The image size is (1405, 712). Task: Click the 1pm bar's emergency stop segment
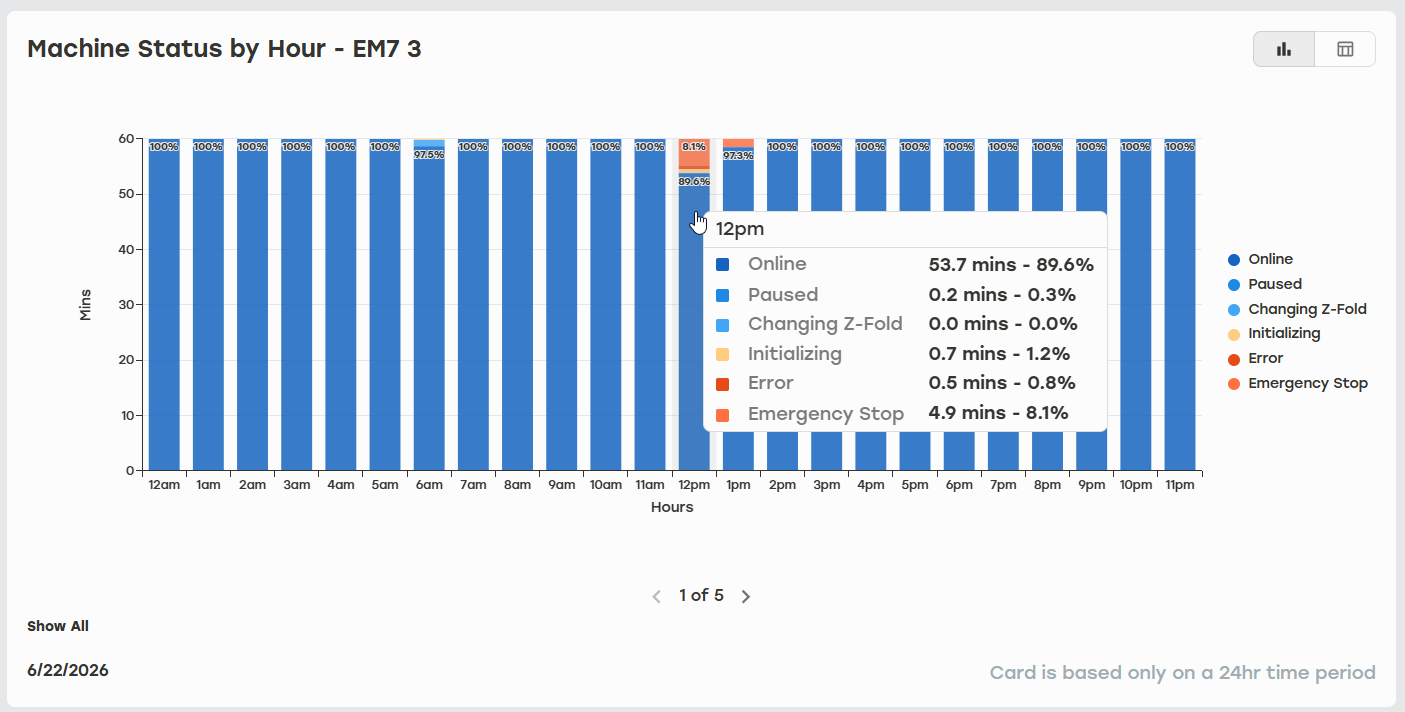click(x=738, y=143)
